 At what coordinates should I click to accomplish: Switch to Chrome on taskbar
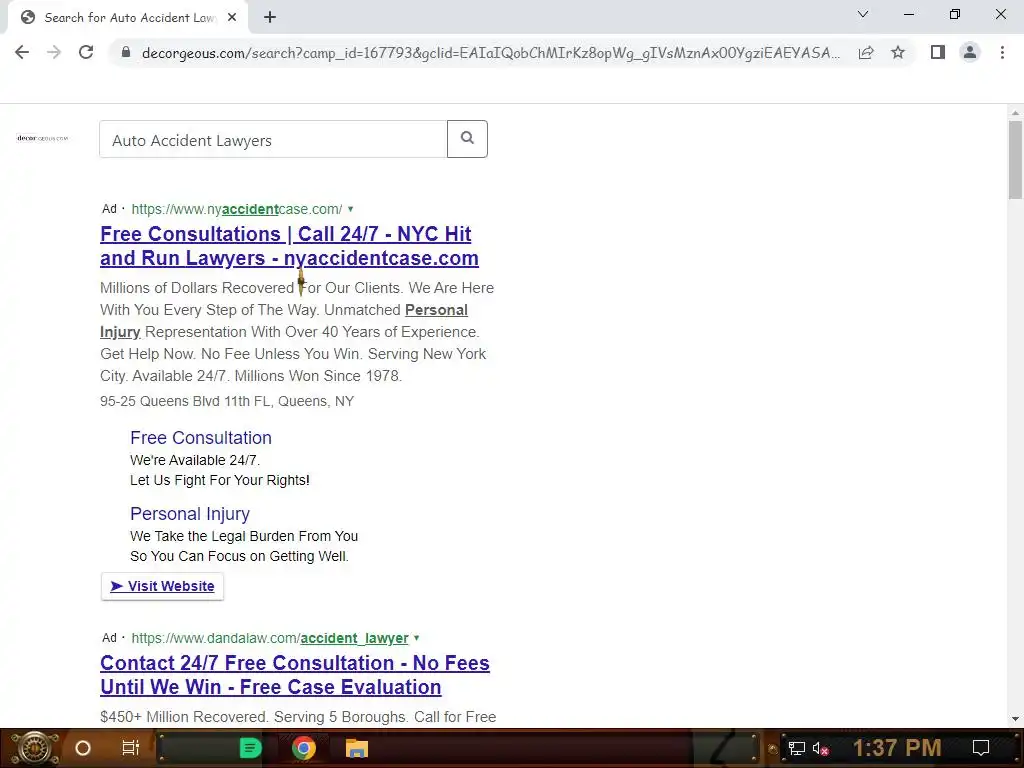(x=304, y=748)
